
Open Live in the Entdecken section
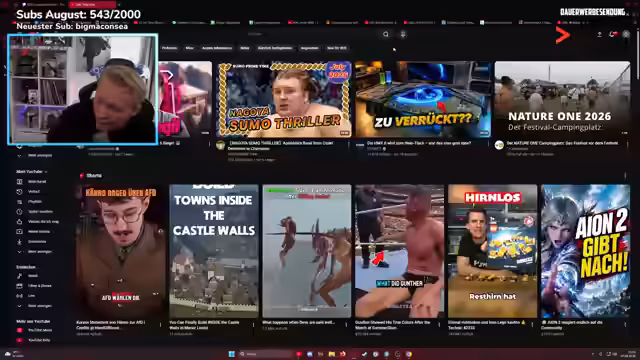(31, 296)
